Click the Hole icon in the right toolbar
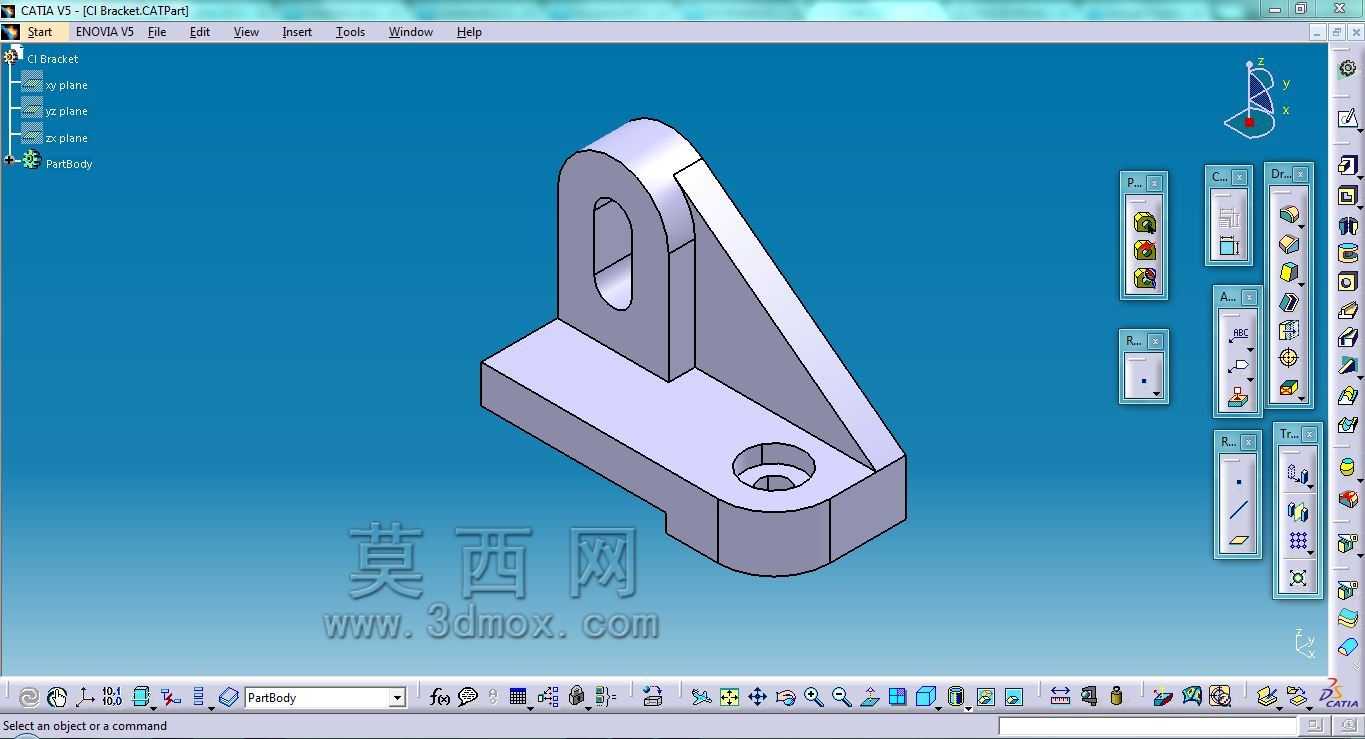This screenshot has height=739, width=1365. (x=1348, y=282)
